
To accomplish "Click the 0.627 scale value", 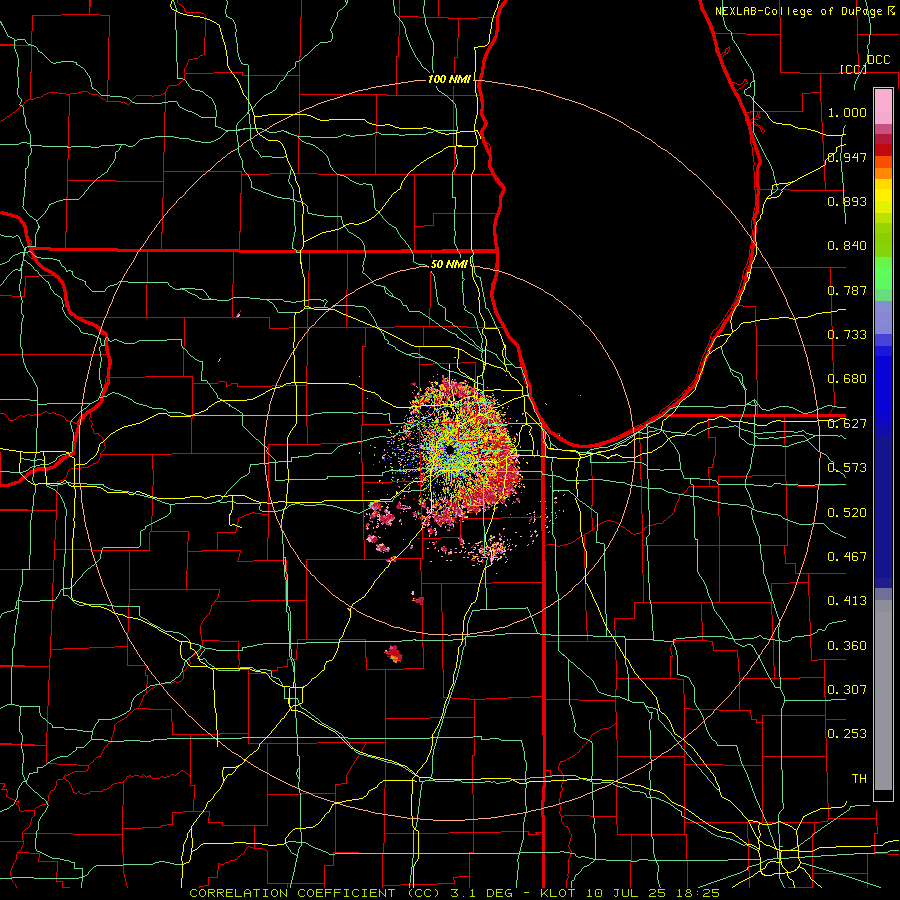I will 847,424.
